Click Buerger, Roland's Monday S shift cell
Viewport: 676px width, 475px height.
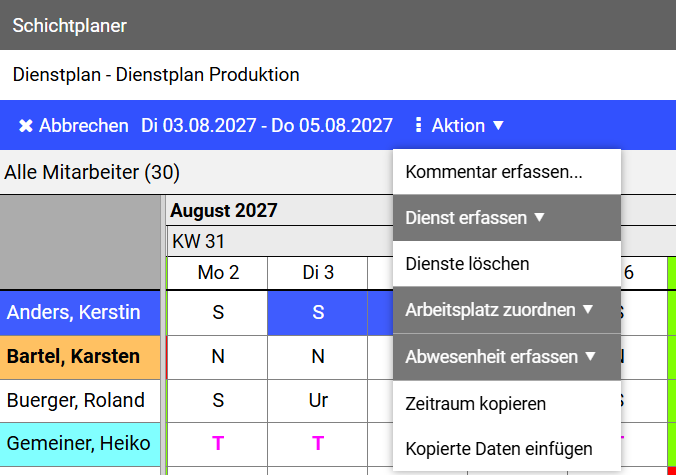[218, 401]
